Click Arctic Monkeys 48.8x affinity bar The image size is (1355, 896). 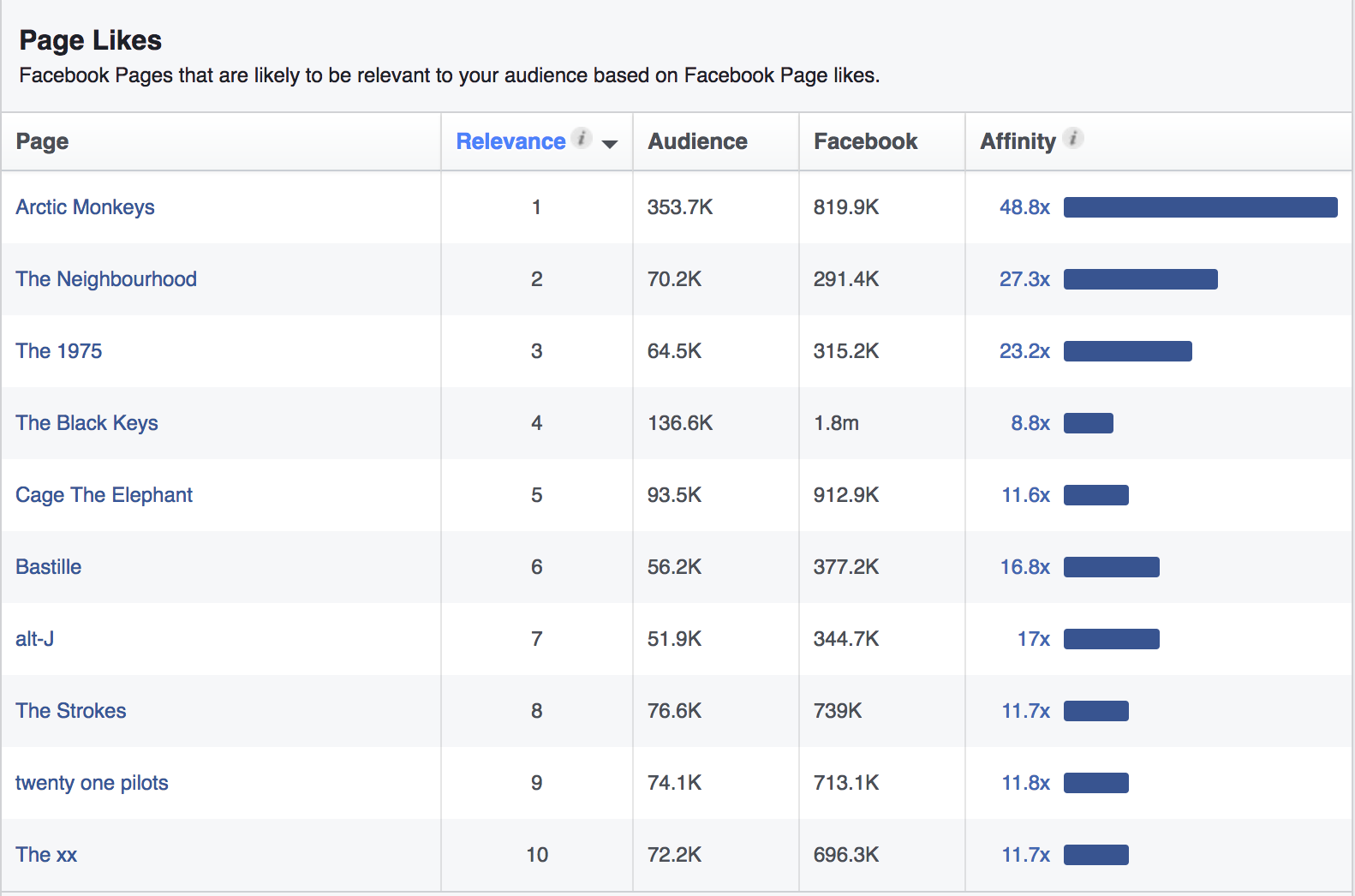coord(1200,207)
